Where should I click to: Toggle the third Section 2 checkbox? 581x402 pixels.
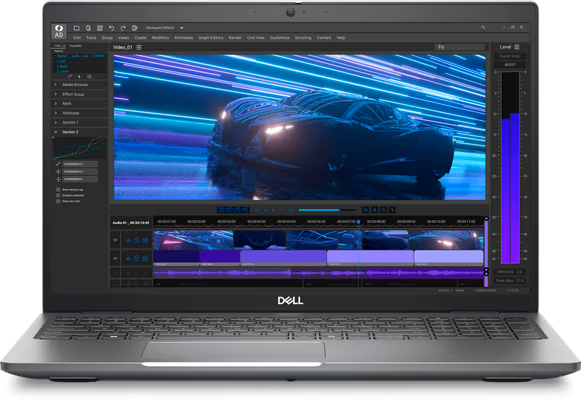tap(58, 201)
